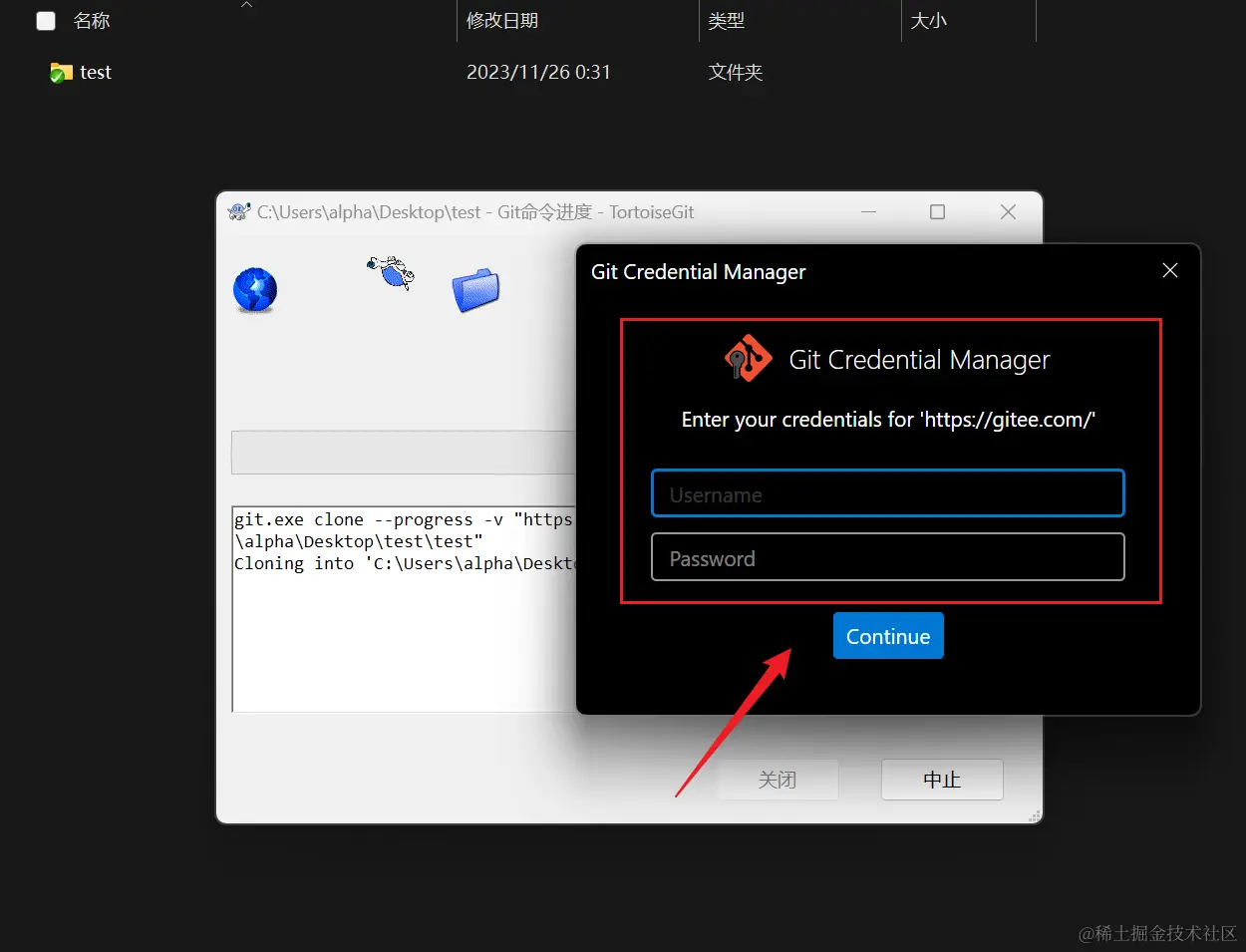
Task: Select the test folder icon in Explorer
Action: 61,73
